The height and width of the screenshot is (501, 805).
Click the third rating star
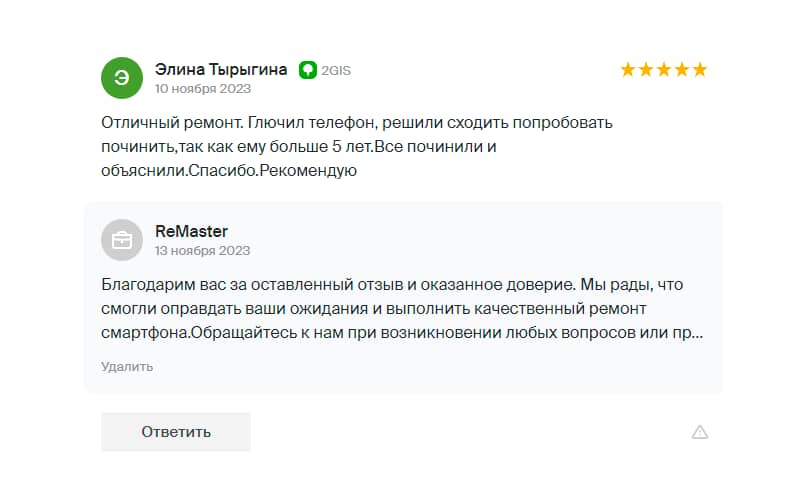(x=664, y=70)
